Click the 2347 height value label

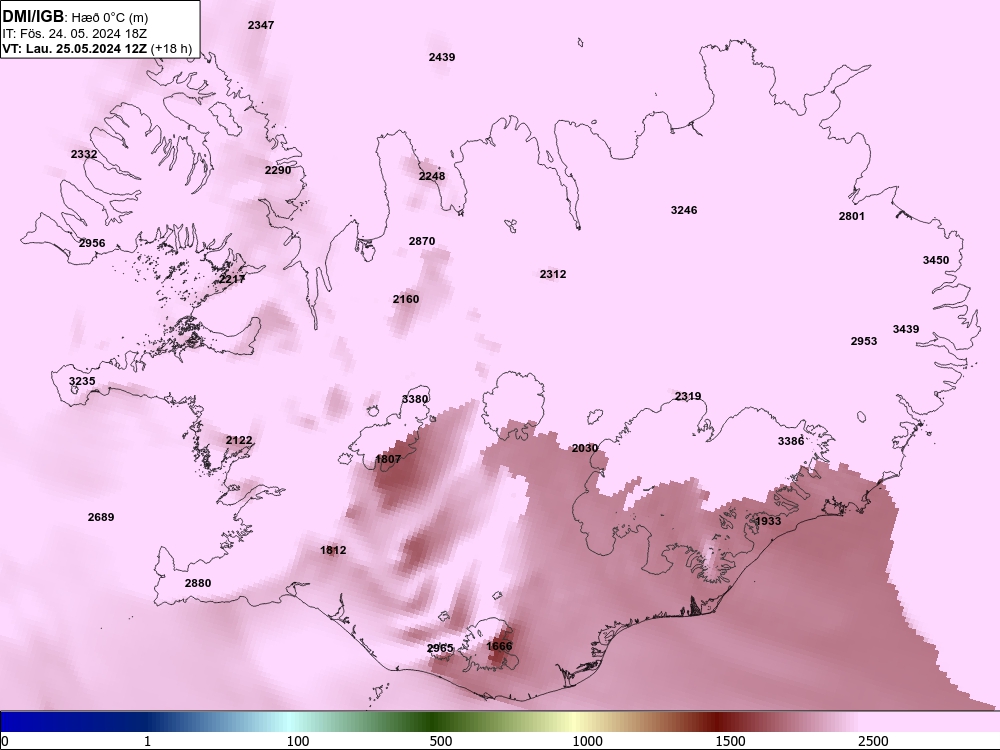pos(261,25)
